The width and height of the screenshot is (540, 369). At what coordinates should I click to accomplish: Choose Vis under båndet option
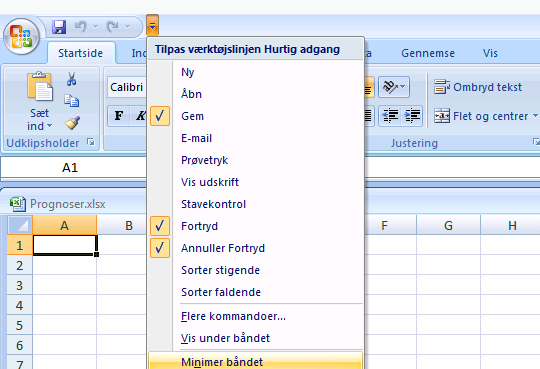tap(256, 338)
